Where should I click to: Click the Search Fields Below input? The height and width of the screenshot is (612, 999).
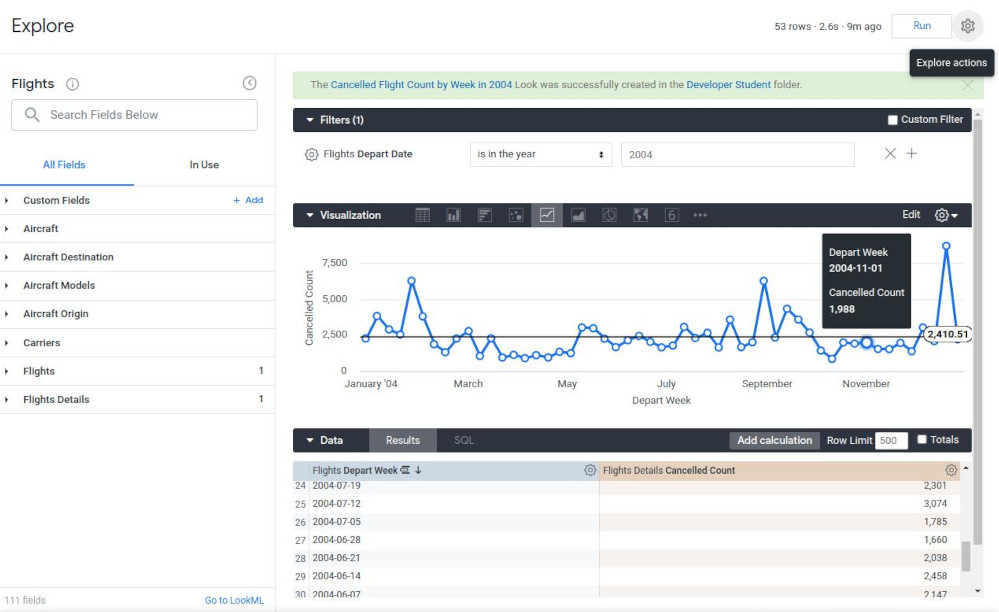134,115
